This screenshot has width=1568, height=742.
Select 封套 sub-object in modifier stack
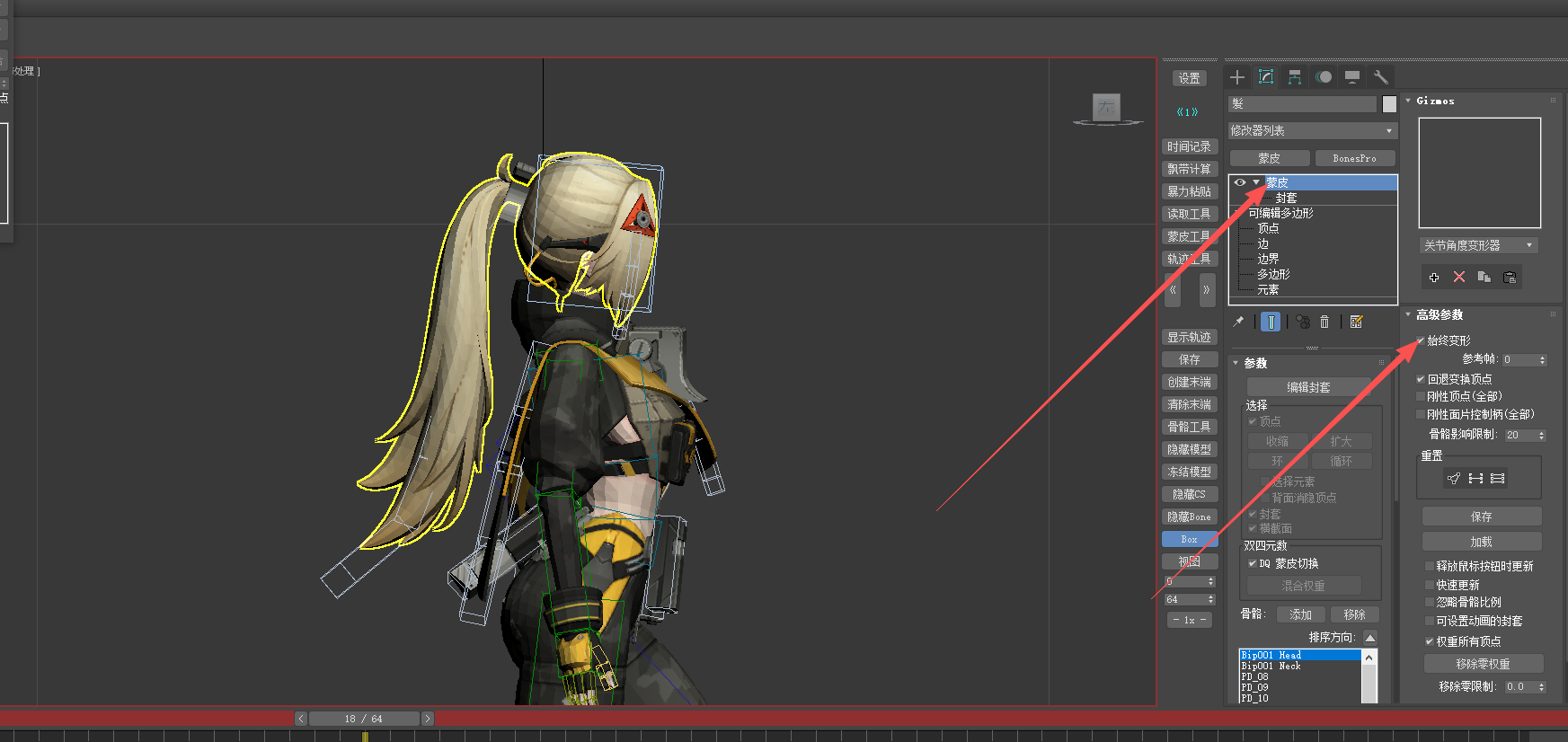1286,198
